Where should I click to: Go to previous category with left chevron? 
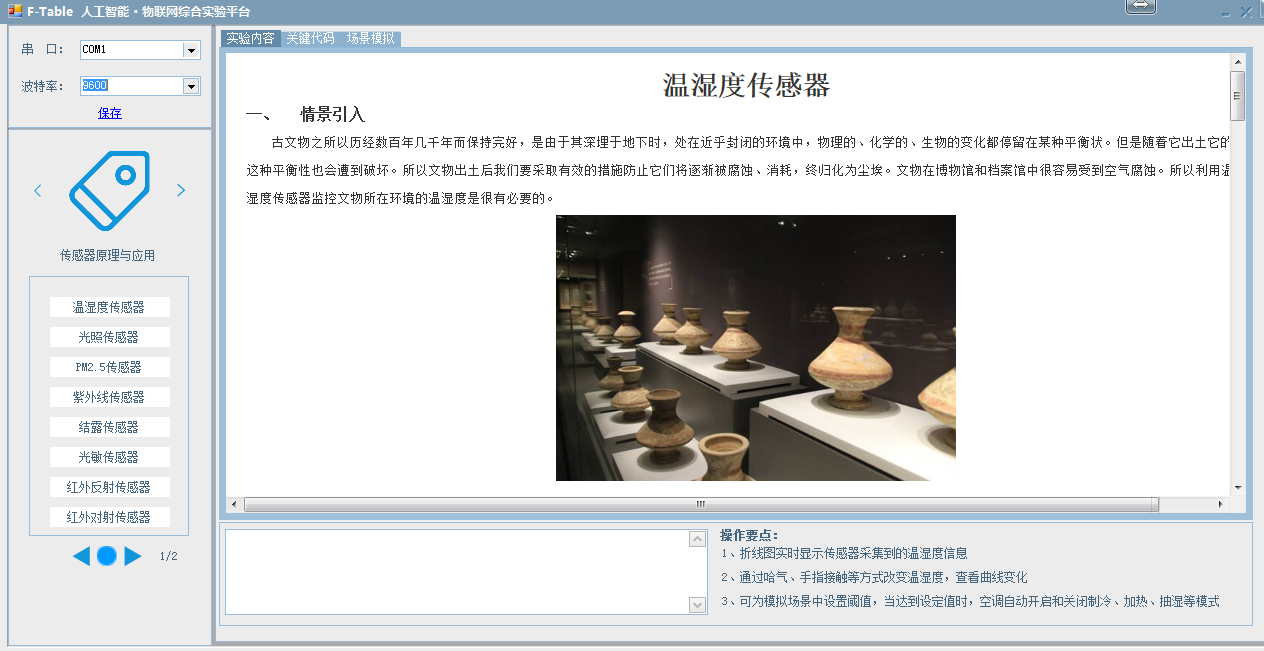point(38,190)
